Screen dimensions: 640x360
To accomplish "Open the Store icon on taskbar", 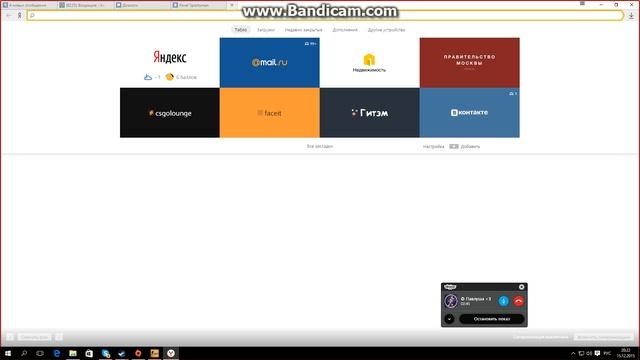I will 89,353.
